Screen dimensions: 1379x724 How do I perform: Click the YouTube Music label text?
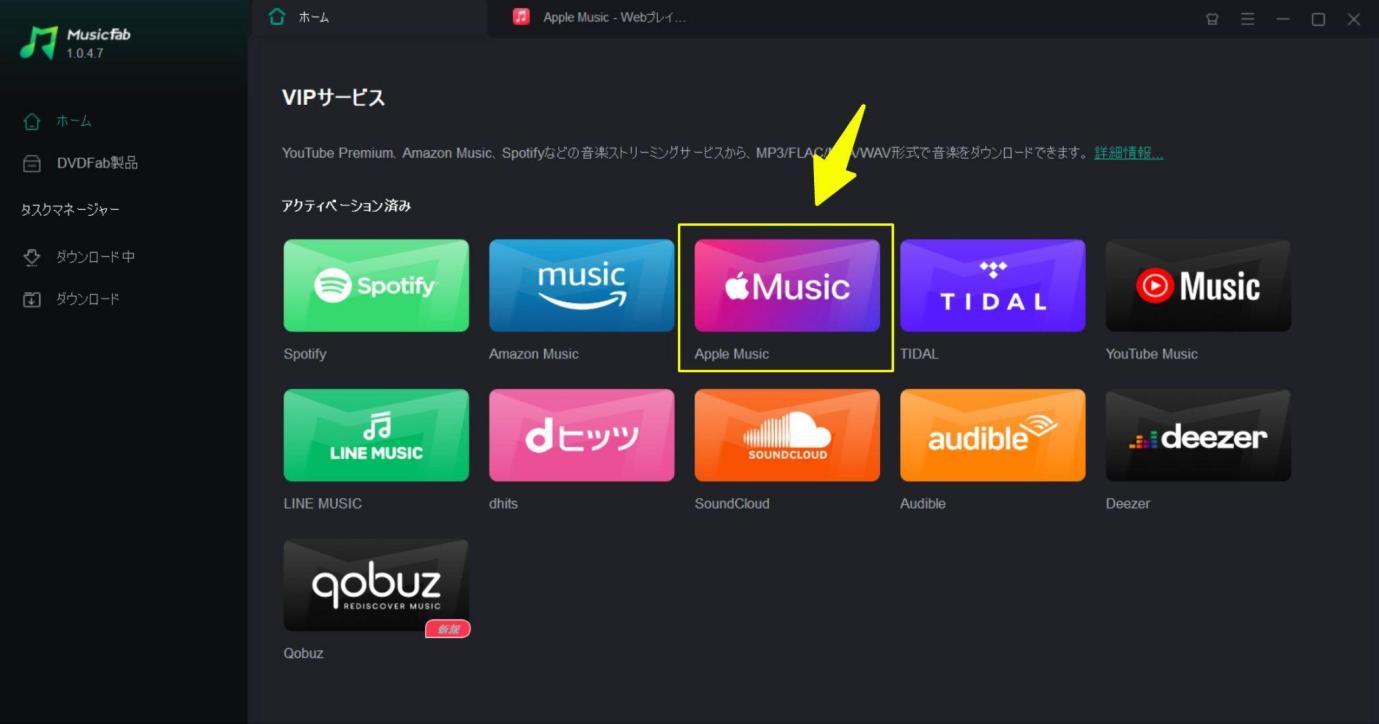pyautogui.click(x=1151, y=354)
